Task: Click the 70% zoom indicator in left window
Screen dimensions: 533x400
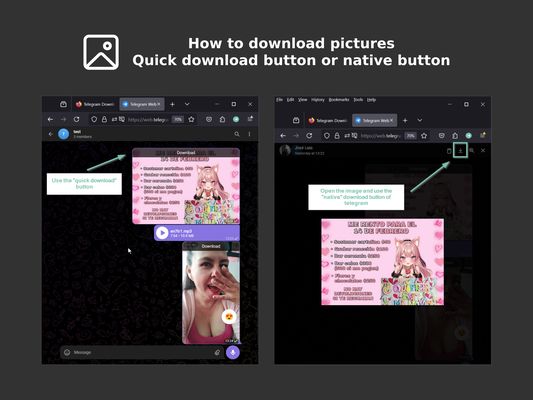Action: (178, 119)
